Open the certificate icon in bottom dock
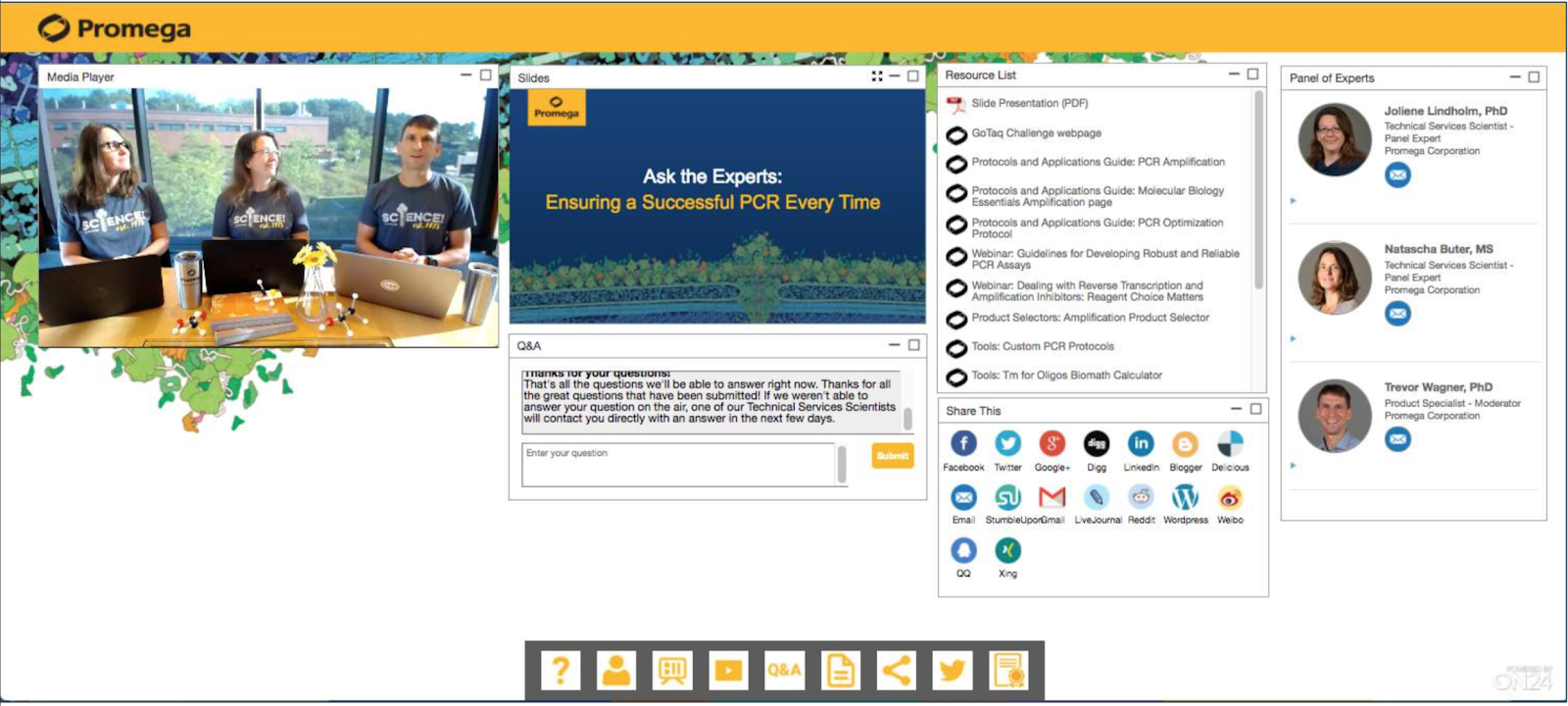Image resolution: width=1568 pixels, height=706 pixels. (1008, 671)
